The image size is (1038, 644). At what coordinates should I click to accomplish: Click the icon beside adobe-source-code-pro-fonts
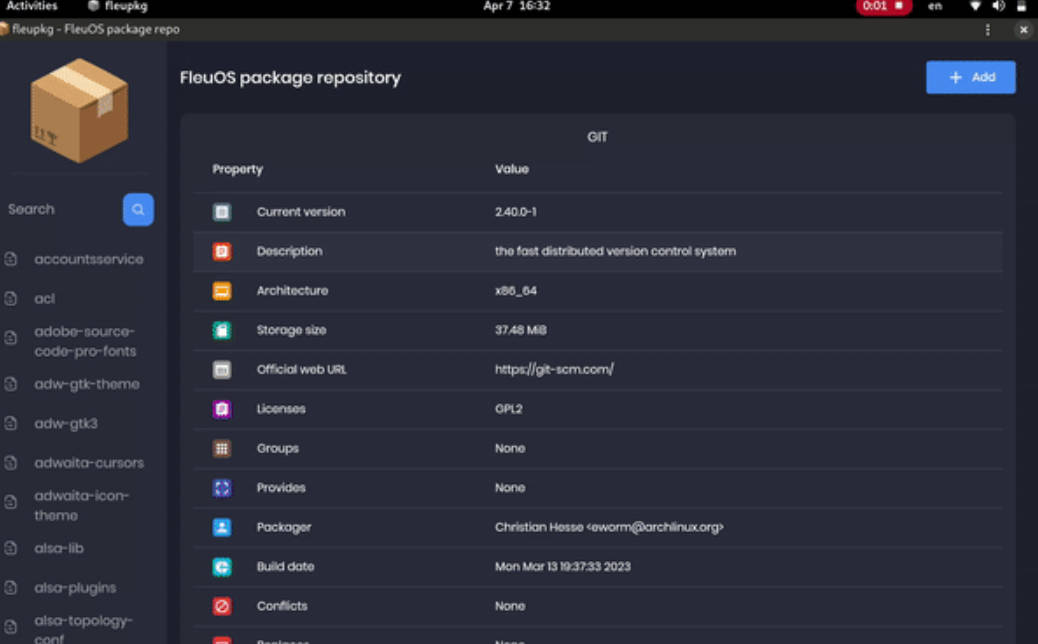tap(11, 338)
